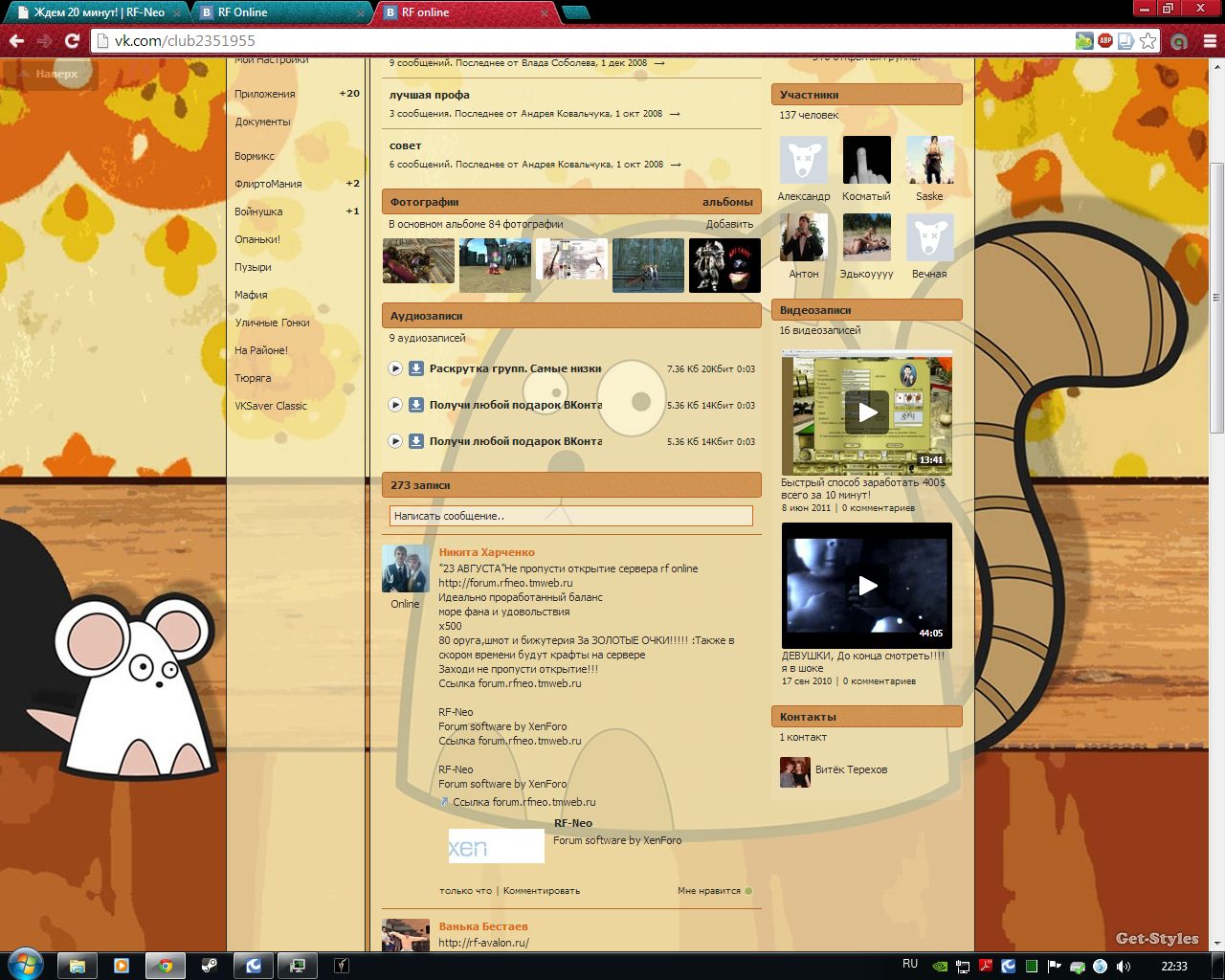The height and width of the screenshot is (980, 1225).
Task: Open member Косматый's avatar
Action: coord(867,159)
